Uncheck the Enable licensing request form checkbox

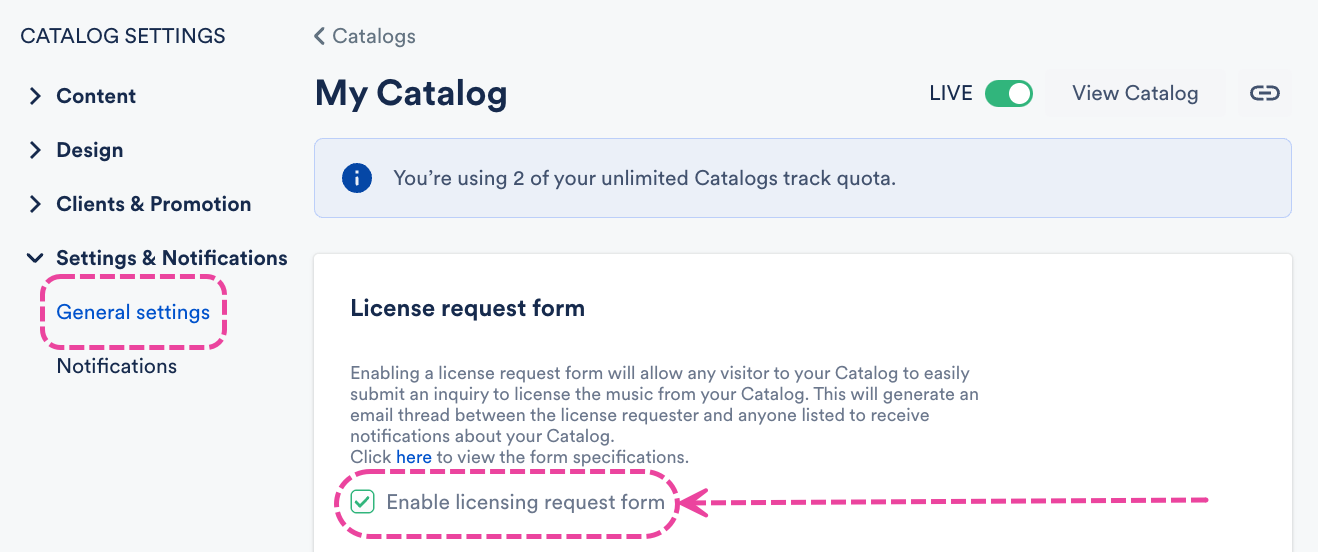pyautogui.click(x=363, y=502)
